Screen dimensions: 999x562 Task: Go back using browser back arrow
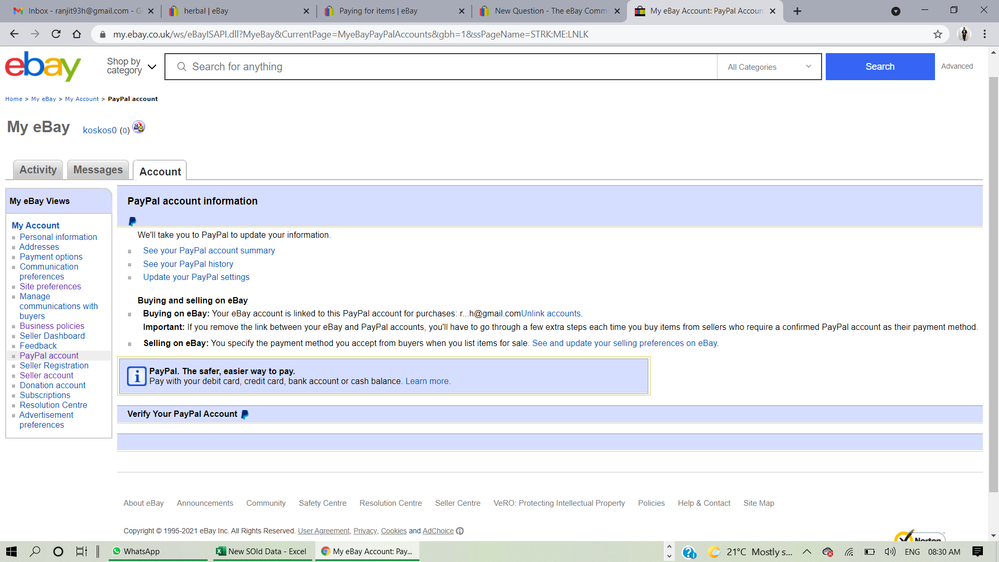pyautogui.click(x=14, y=34)
